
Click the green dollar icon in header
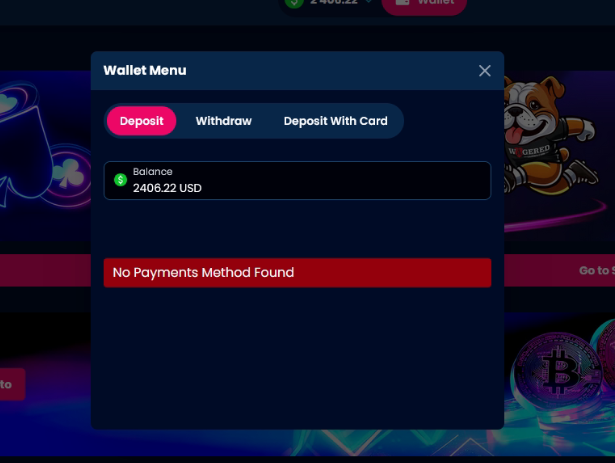pyautogui.click(x=294, y=3)
